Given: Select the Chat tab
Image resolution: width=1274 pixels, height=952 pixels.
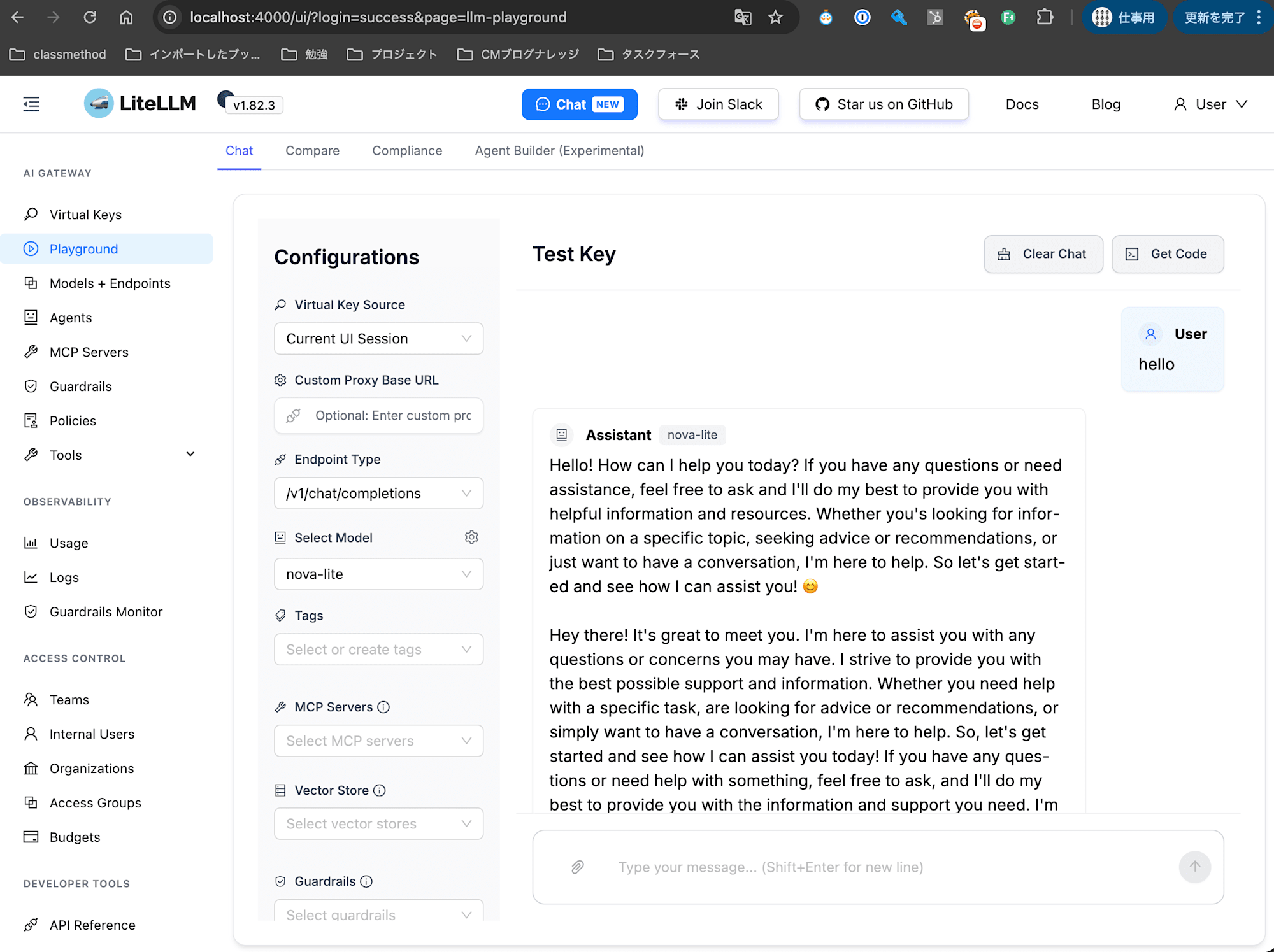Looking at the screenshot, I should pos(239,151).
